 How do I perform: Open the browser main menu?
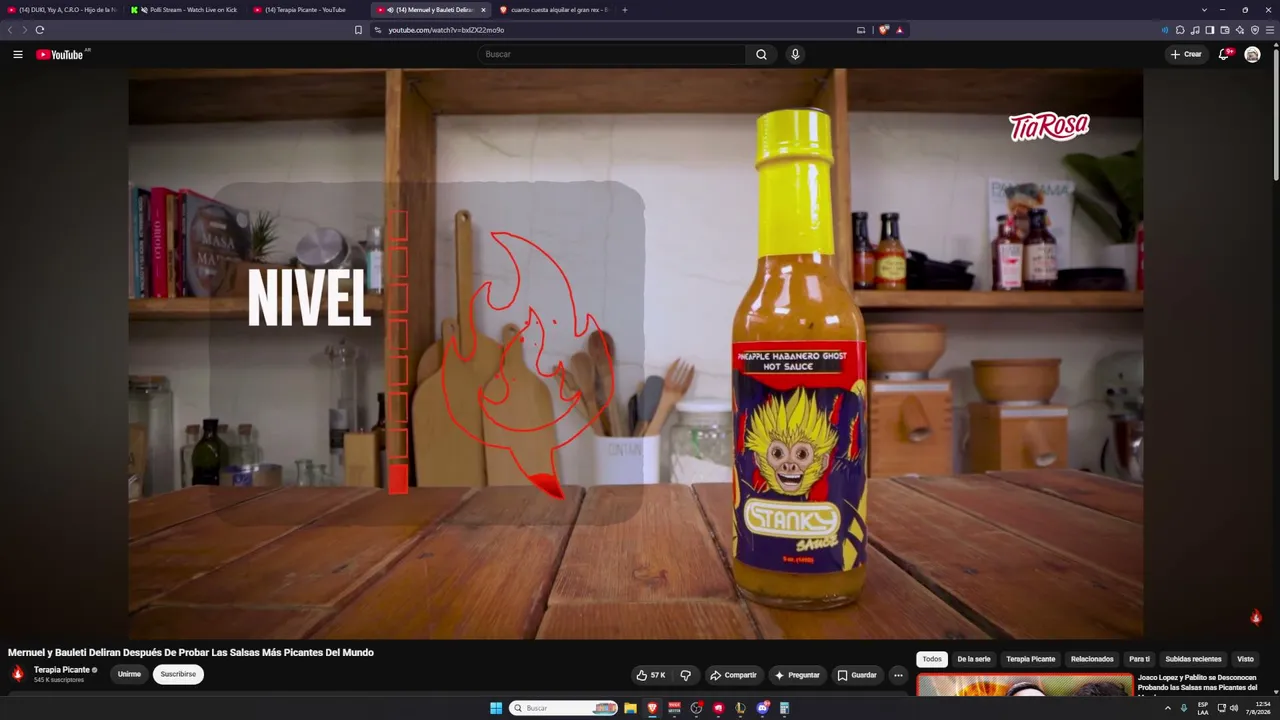click(1270, 30)
